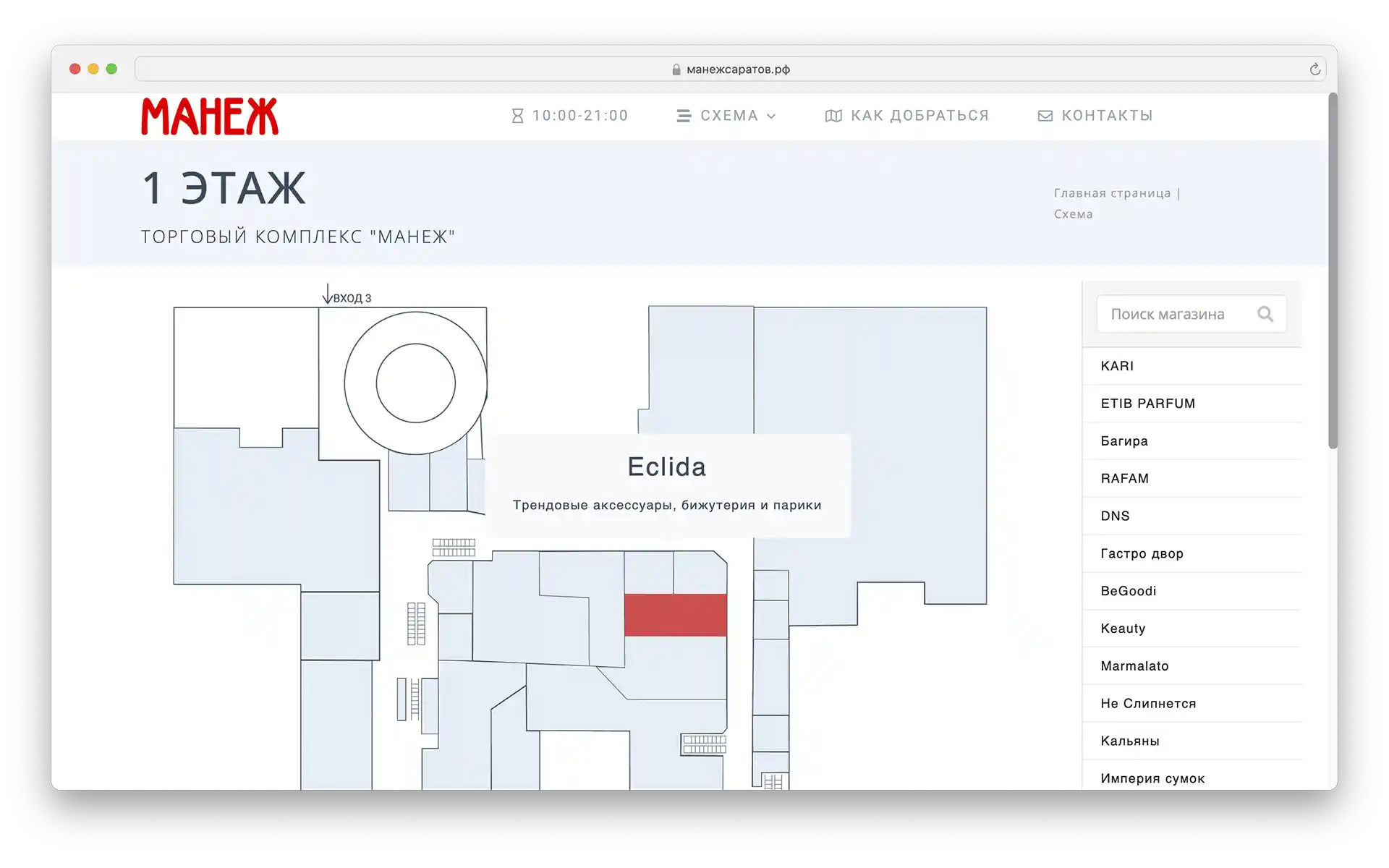Screen dimensions: 1389x868
Task: Click the magnifier search icon
Action: [1265, 314]
